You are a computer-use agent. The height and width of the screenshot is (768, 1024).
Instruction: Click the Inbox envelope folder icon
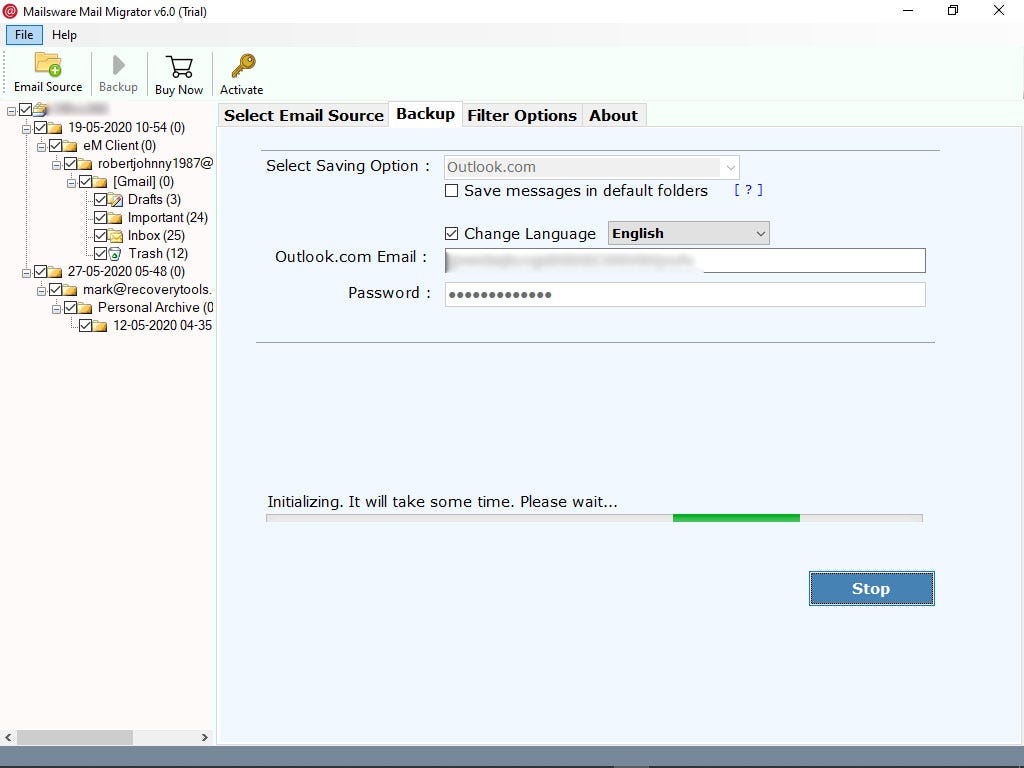click(115, 236)
